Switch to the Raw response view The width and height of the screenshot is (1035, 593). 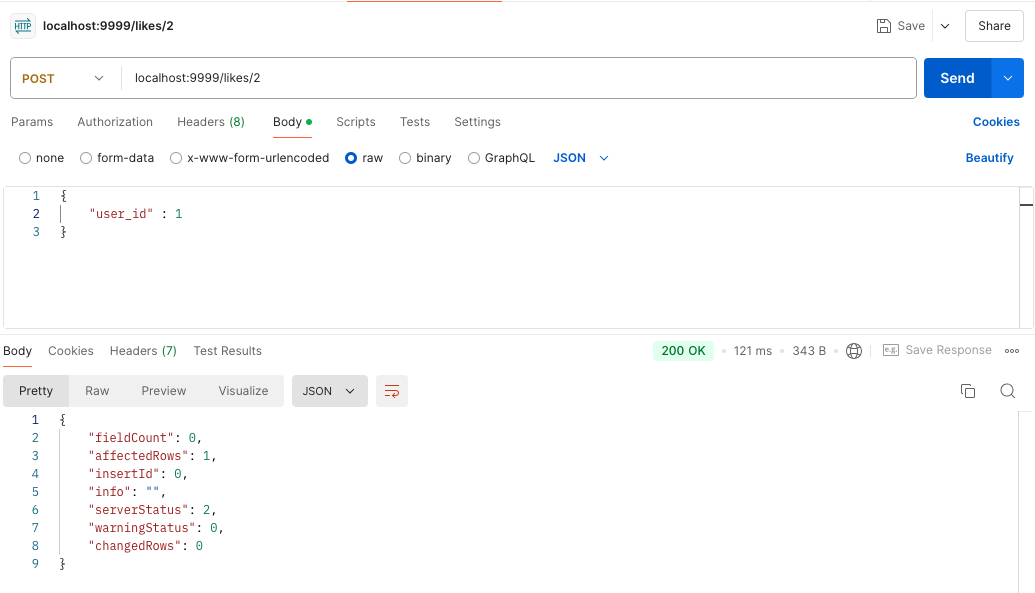pos(97,391)
